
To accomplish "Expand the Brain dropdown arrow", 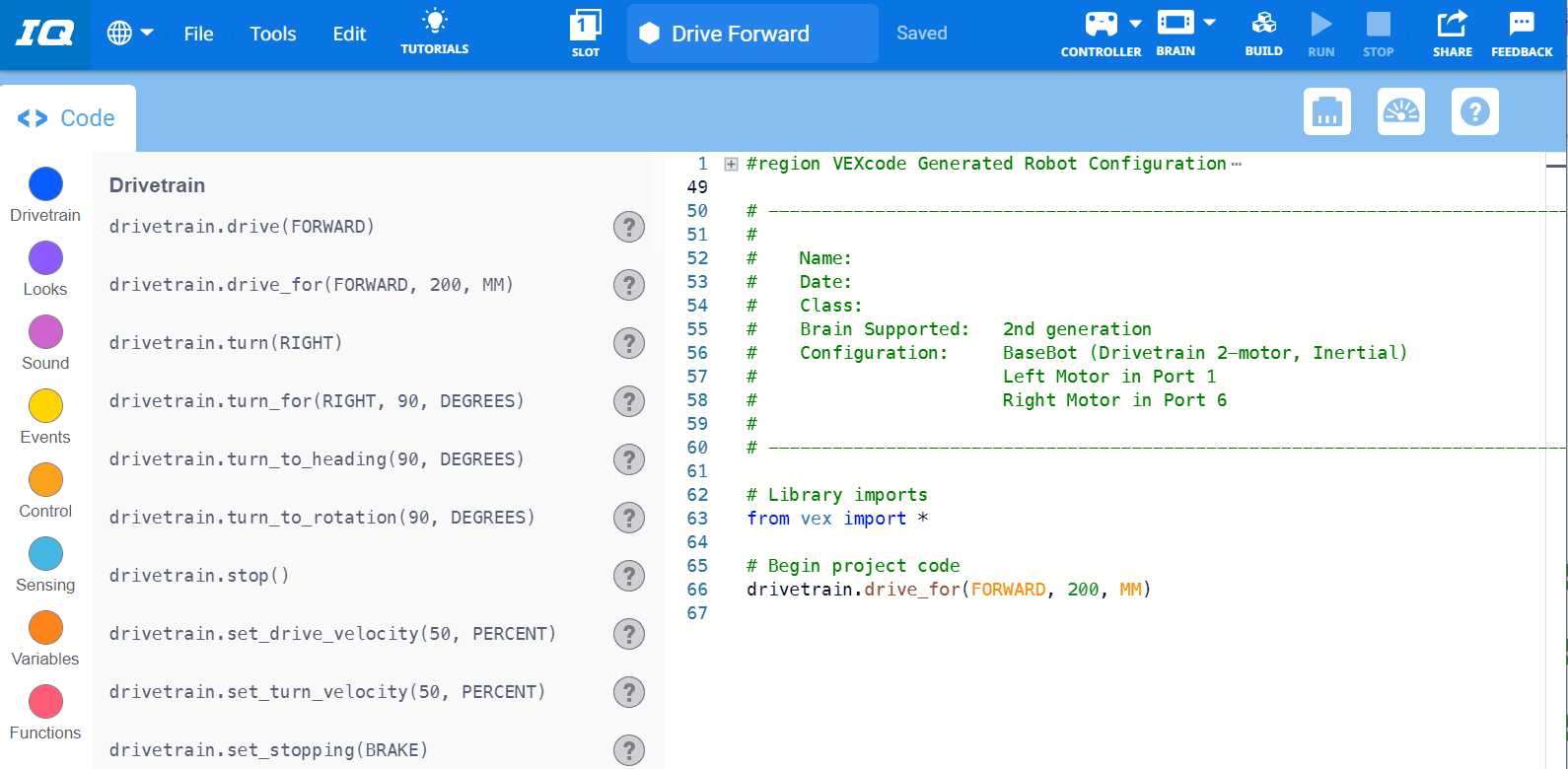I will point(1209,23).
